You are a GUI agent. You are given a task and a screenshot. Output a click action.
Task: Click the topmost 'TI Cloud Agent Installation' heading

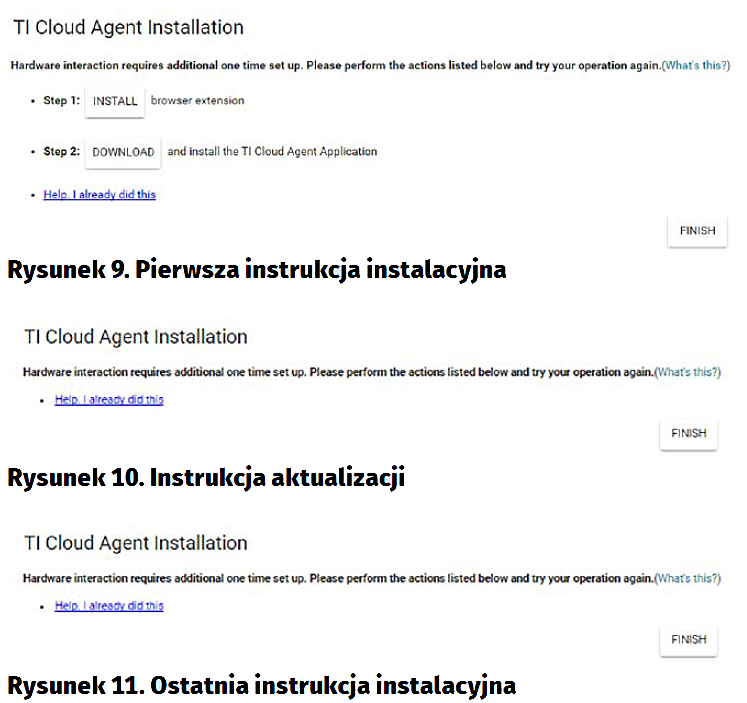pyautogui.click(x=127, y=28)
